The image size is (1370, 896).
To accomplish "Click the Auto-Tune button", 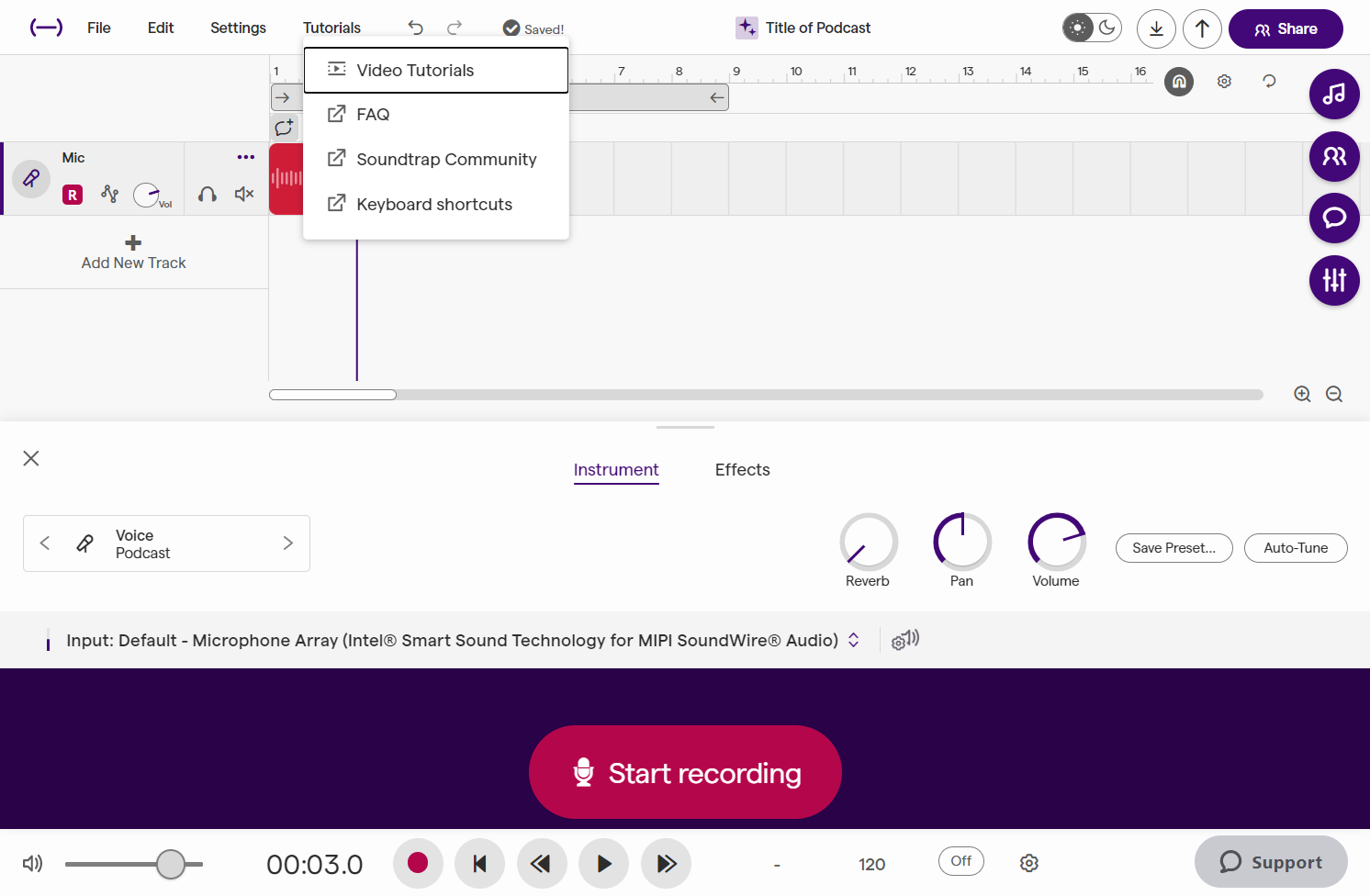I will click(1296, 548).
